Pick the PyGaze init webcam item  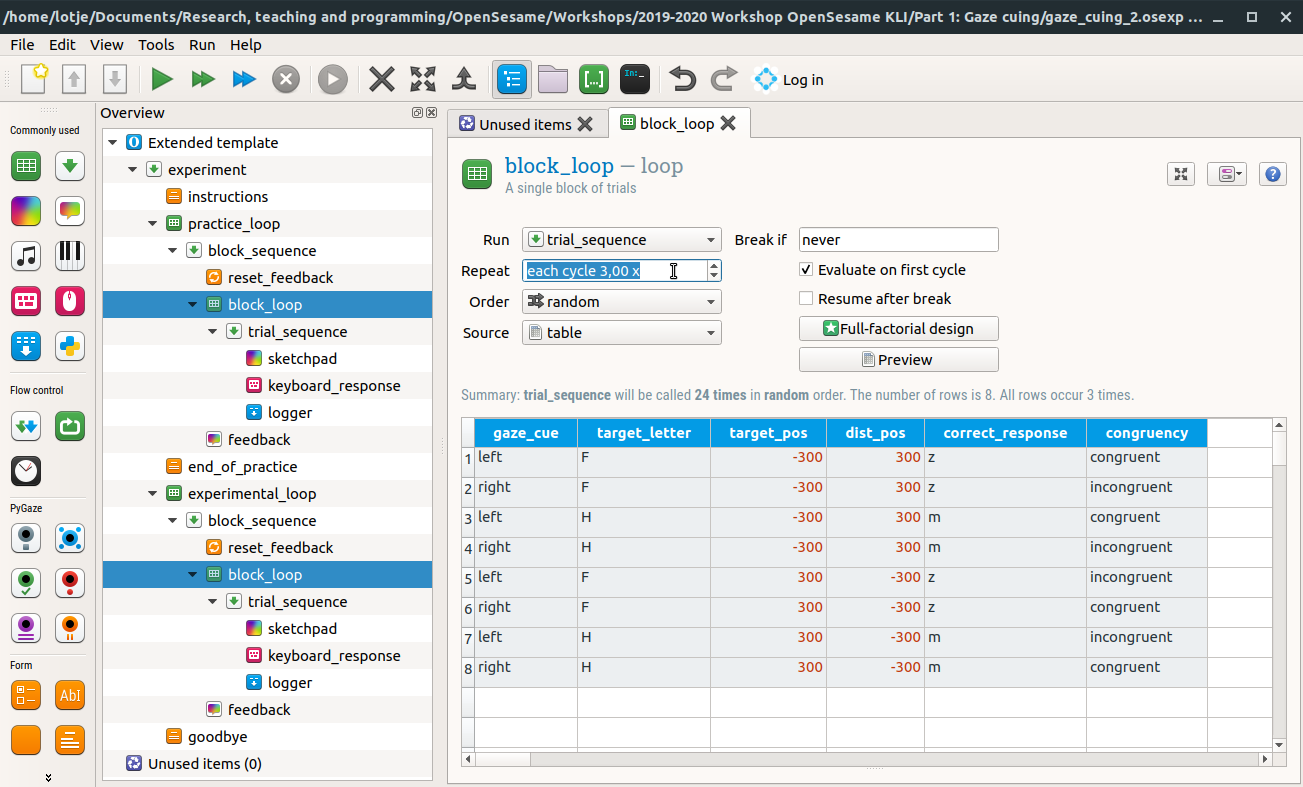pos(26,538)
